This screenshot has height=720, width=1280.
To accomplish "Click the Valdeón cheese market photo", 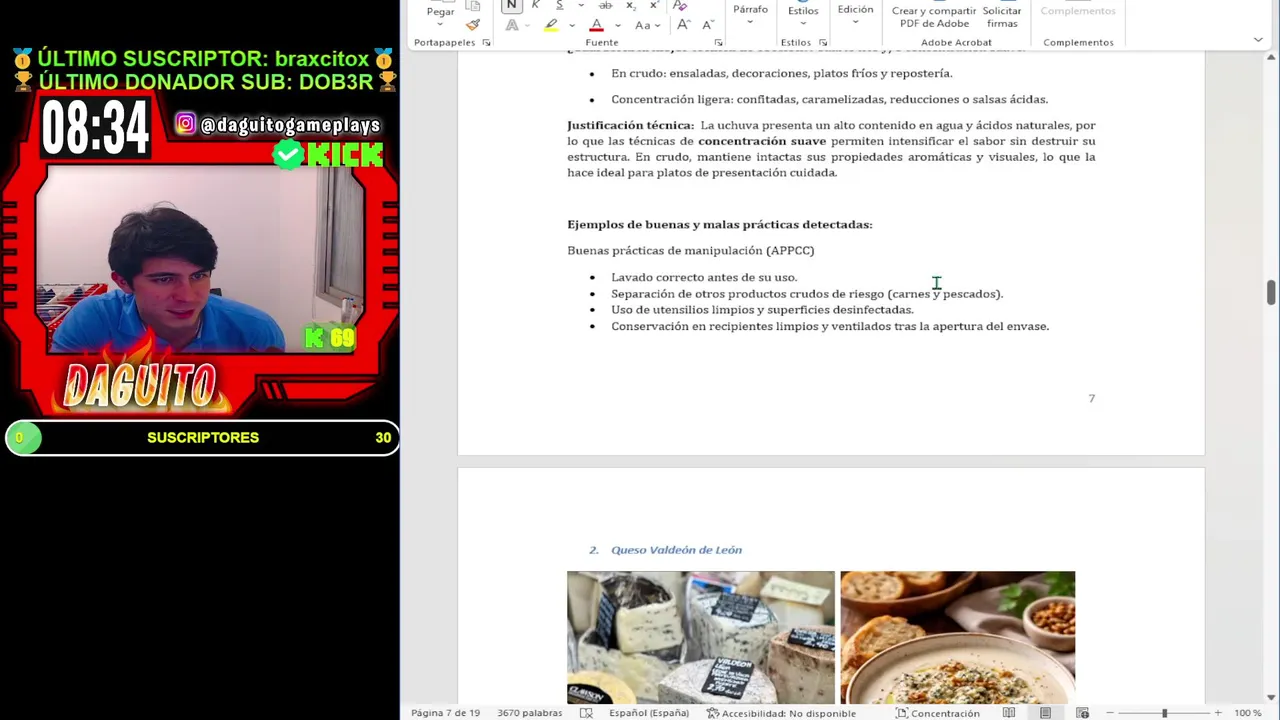I will click(x=701, y=638).
